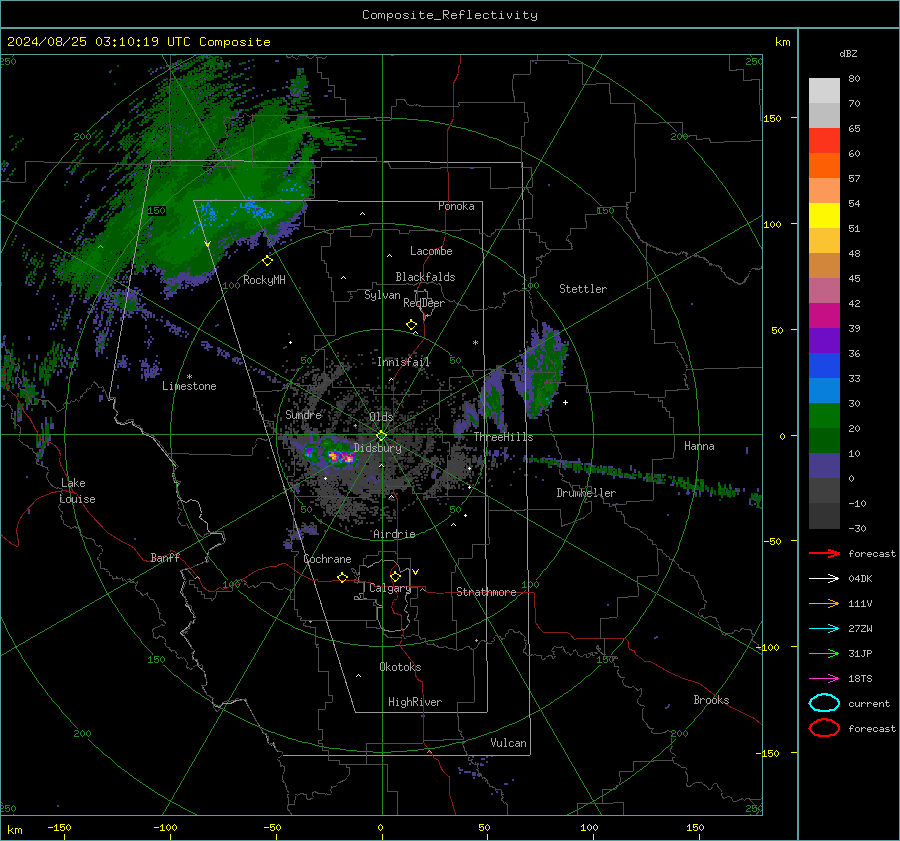
Task: Click the km units label at top right
Action: 782,42
